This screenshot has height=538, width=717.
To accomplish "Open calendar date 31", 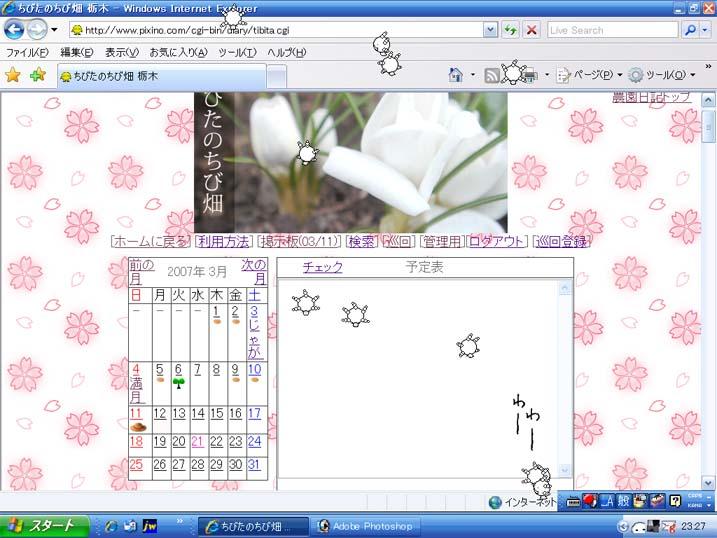I will click(x=254, y=465).
